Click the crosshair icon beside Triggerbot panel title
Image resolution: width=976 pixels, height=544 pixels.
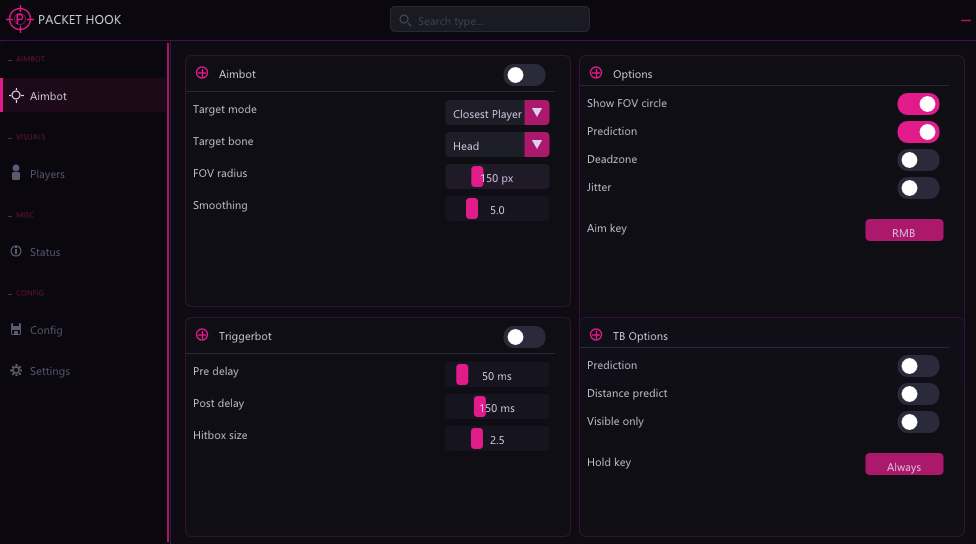(202, 335)
